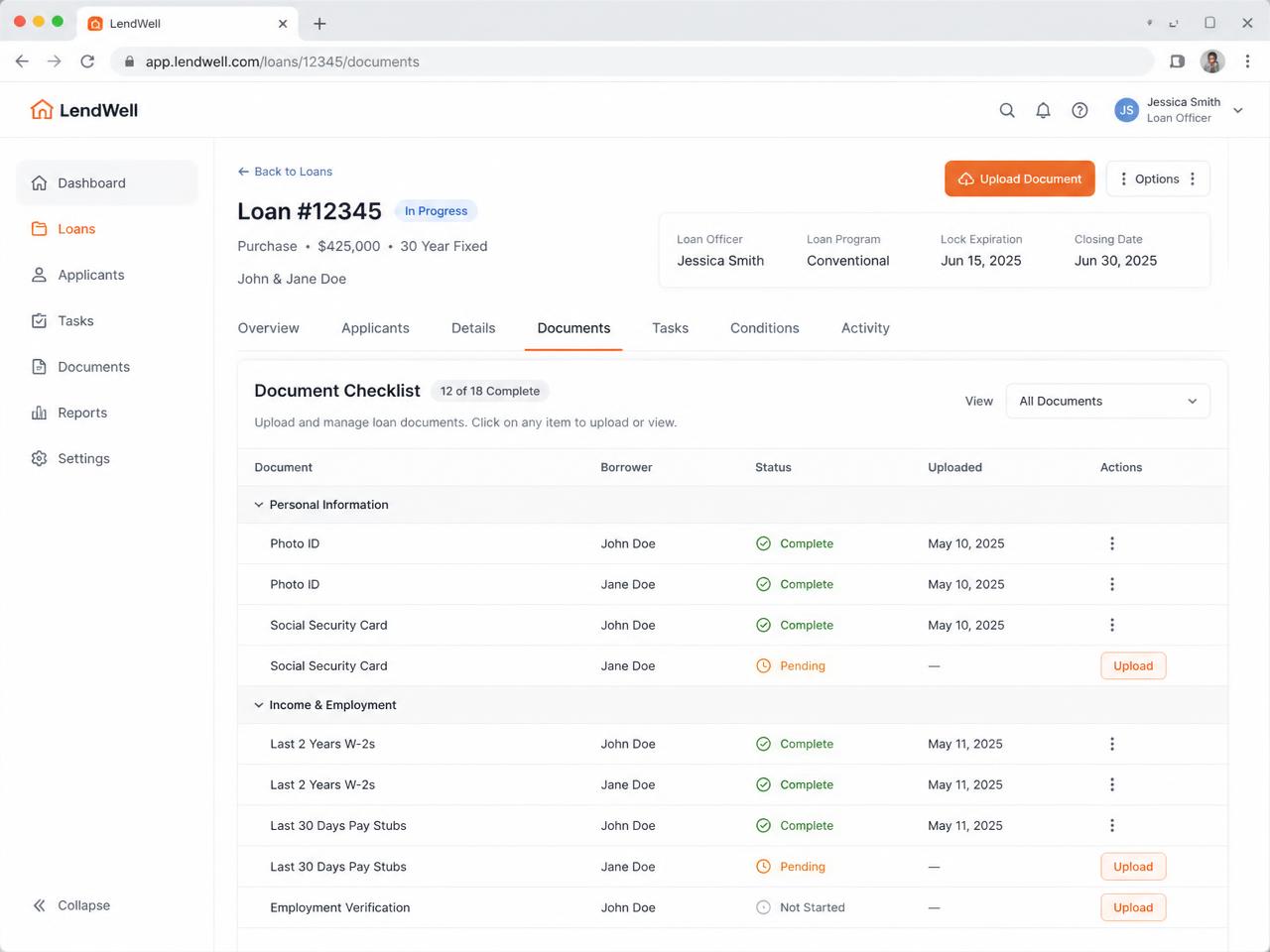Open actions for Jane Doe Last 2 Years W-2s
1270x952 pixels.
pyautogui.click(x=1112, y=784)
